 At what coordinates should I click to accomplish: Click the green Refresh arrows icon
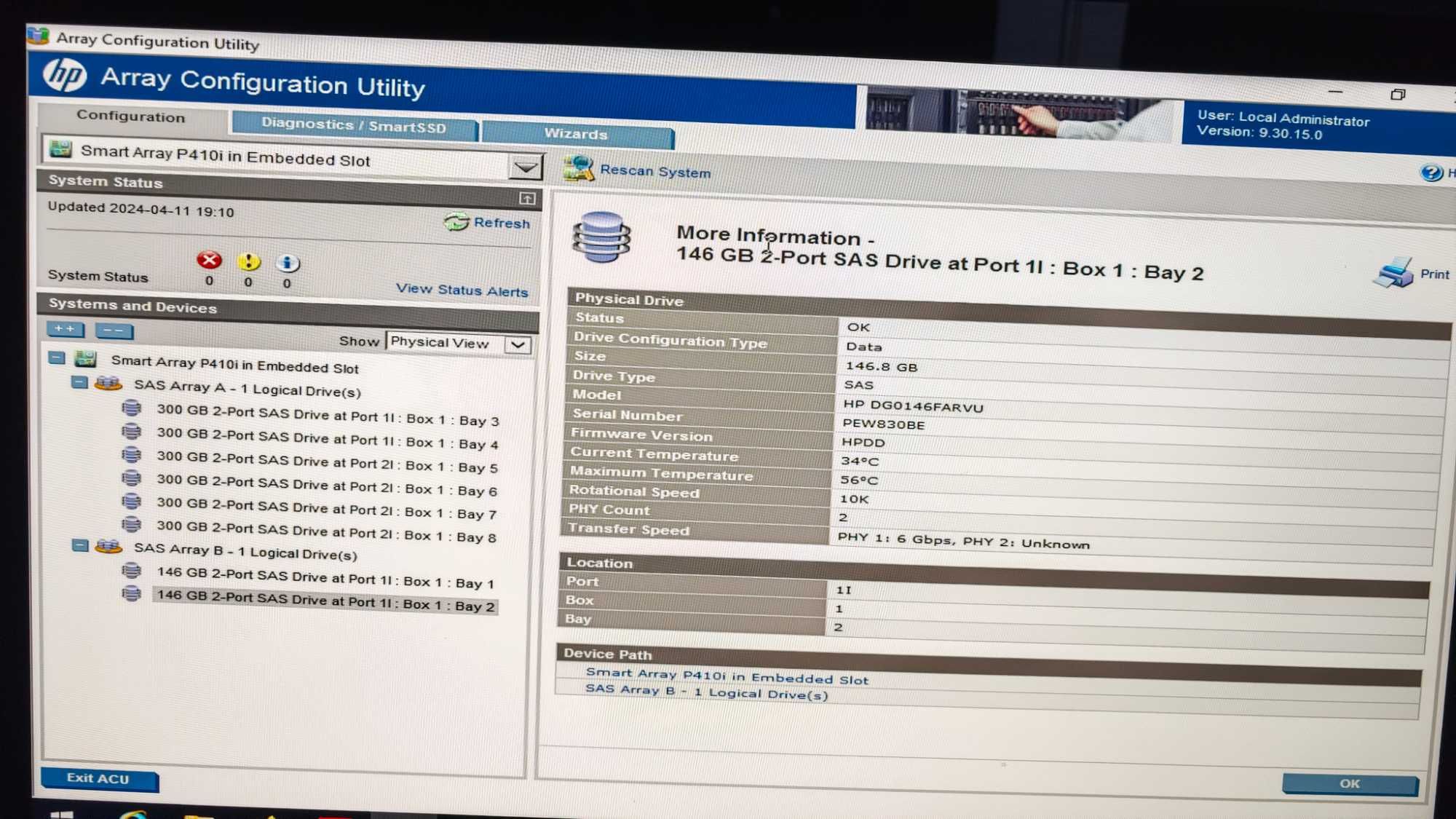(x=456, y=221)
